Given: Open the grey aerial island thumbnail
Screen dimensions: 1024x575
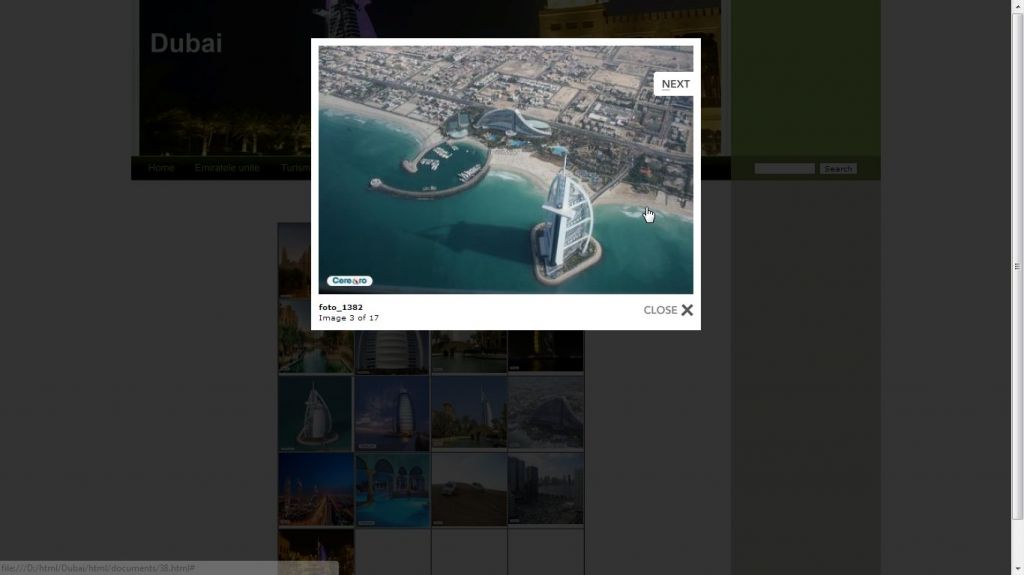Looking at the screenshot, I should (545, 413).
